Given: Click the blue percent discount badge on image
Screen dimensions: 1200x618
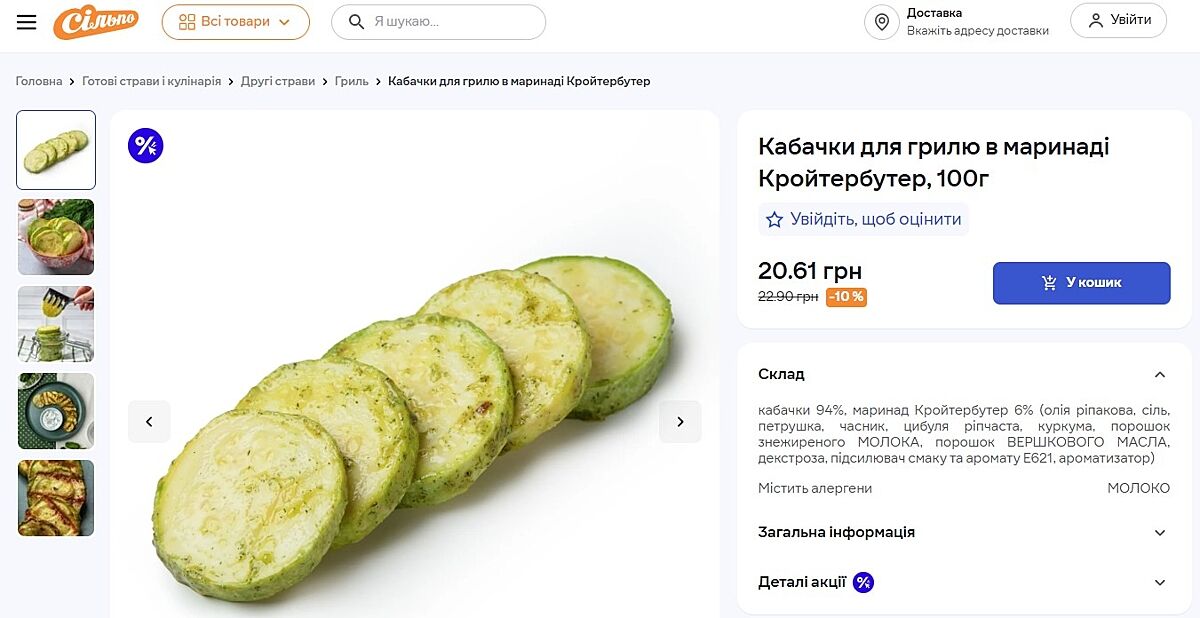Looking at the screenshot, I should coord(145,146).
